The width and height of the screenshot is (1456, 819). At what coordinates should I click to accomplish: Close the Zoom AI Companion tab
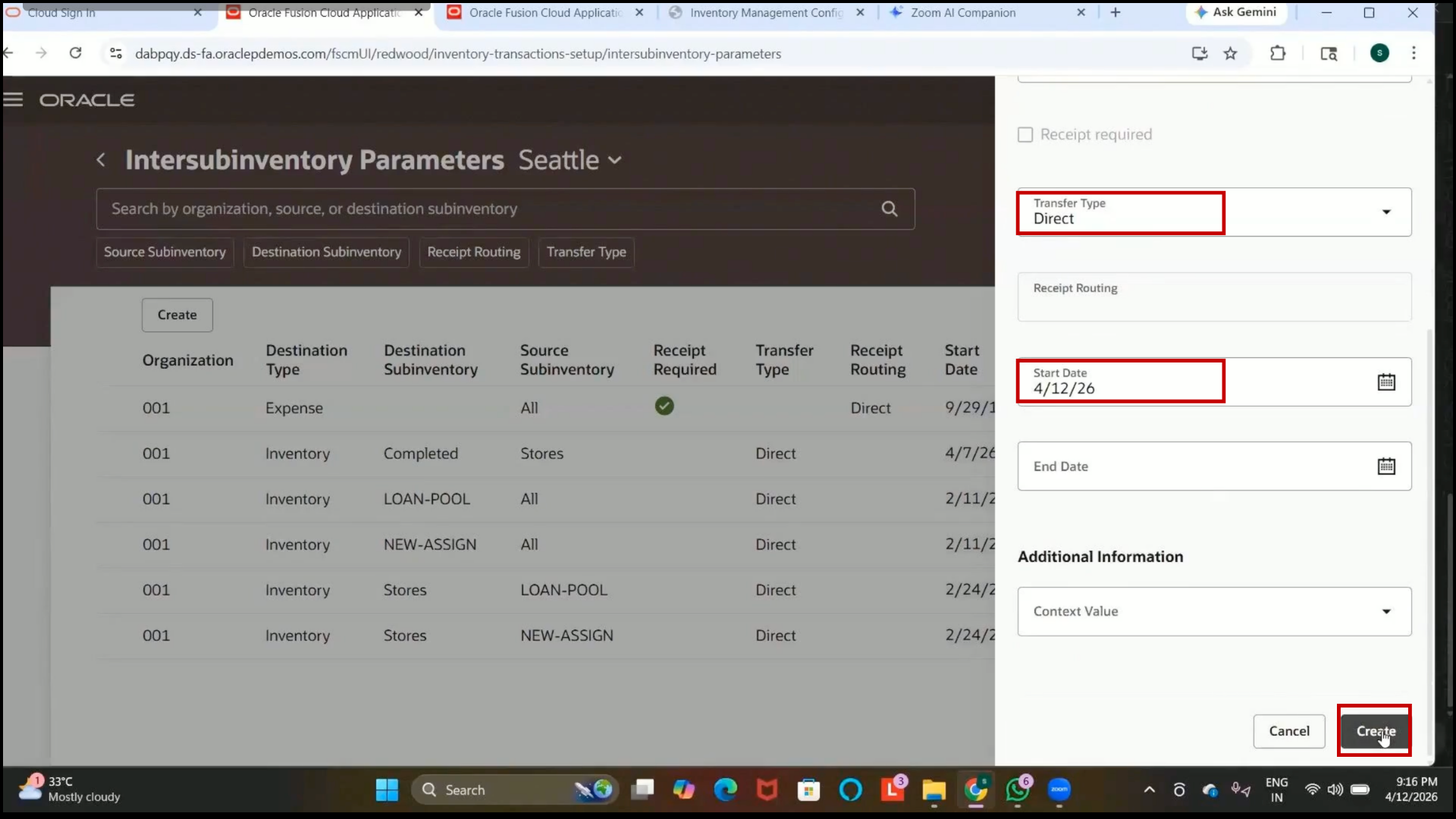(x=1081, y=12)
